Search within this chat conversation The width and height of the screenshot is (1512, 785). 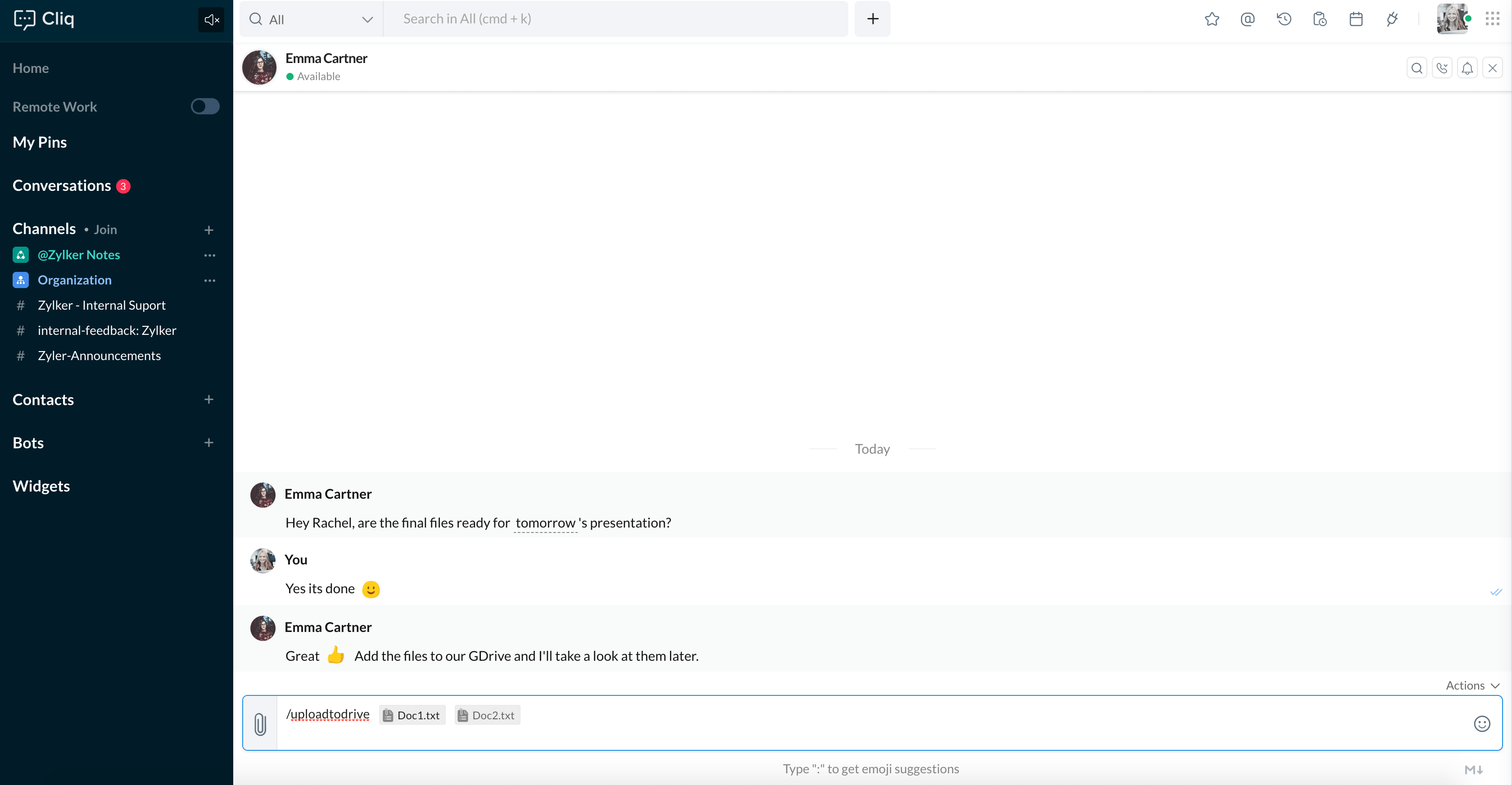pyautogui.click(x=1417, y=68)
